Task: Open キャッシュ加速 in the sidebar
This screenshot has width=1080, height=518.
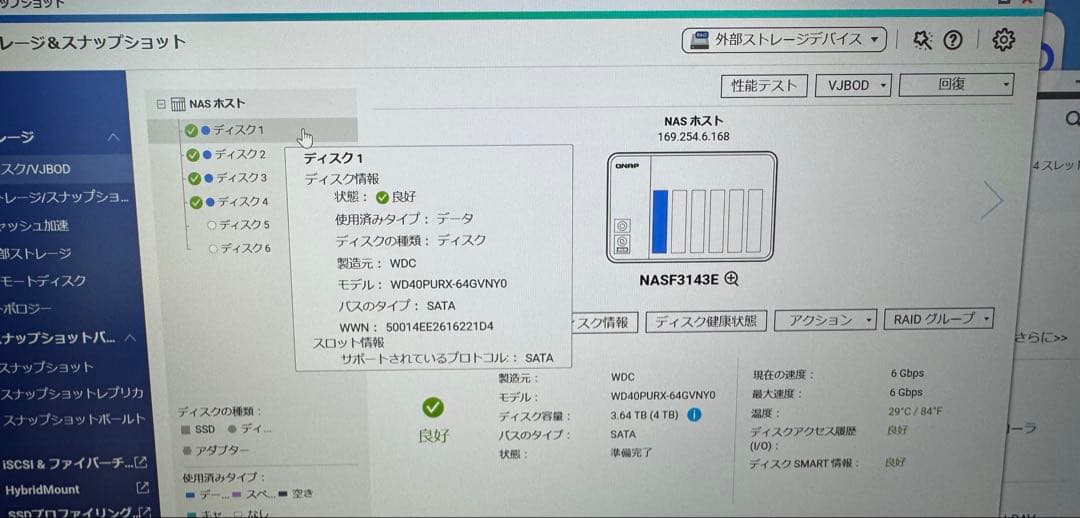Action: tap(34, 225)
